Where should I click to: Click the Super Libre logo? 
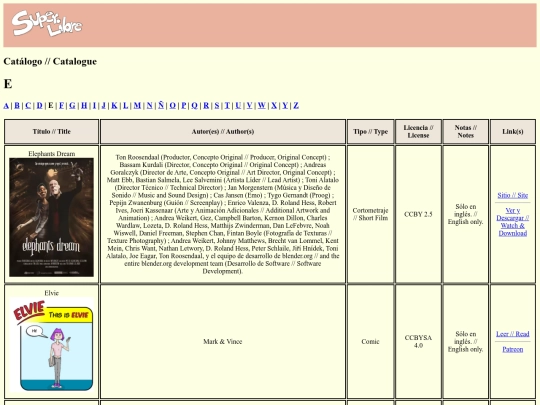coord(47,24)
